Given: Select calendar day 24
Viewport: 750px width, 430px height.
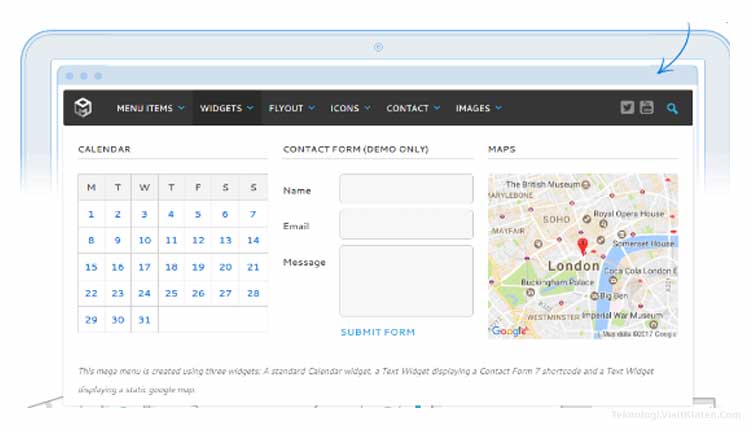Looking at the screenshot, I should tap(144, 293).
